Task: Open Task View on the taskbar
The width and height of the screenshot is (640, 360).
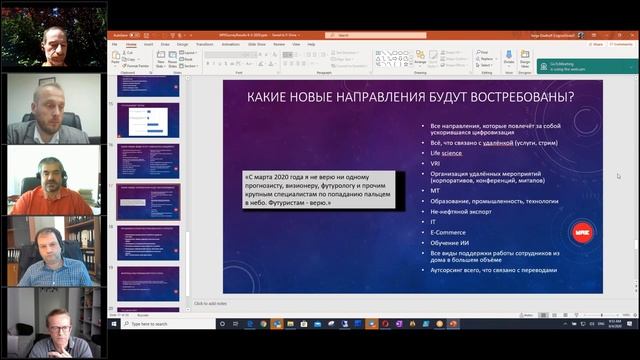Action: (236, 324)
